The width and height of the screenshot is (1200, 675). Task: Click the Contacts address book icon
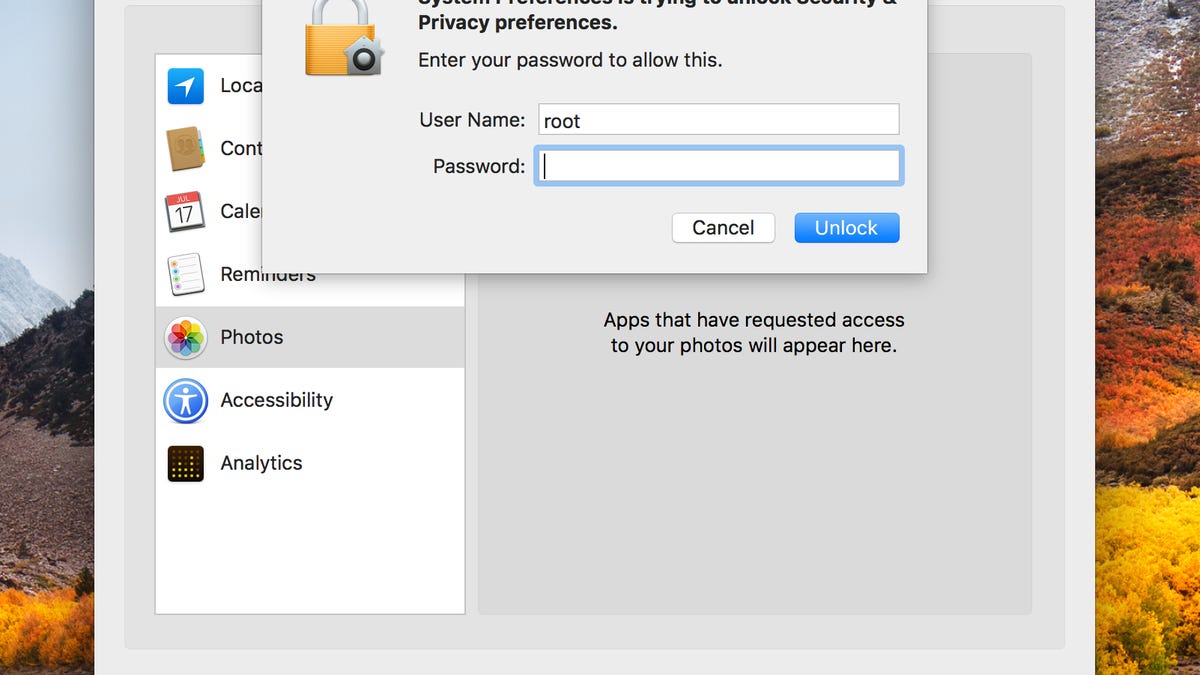[x=185, y=149]
